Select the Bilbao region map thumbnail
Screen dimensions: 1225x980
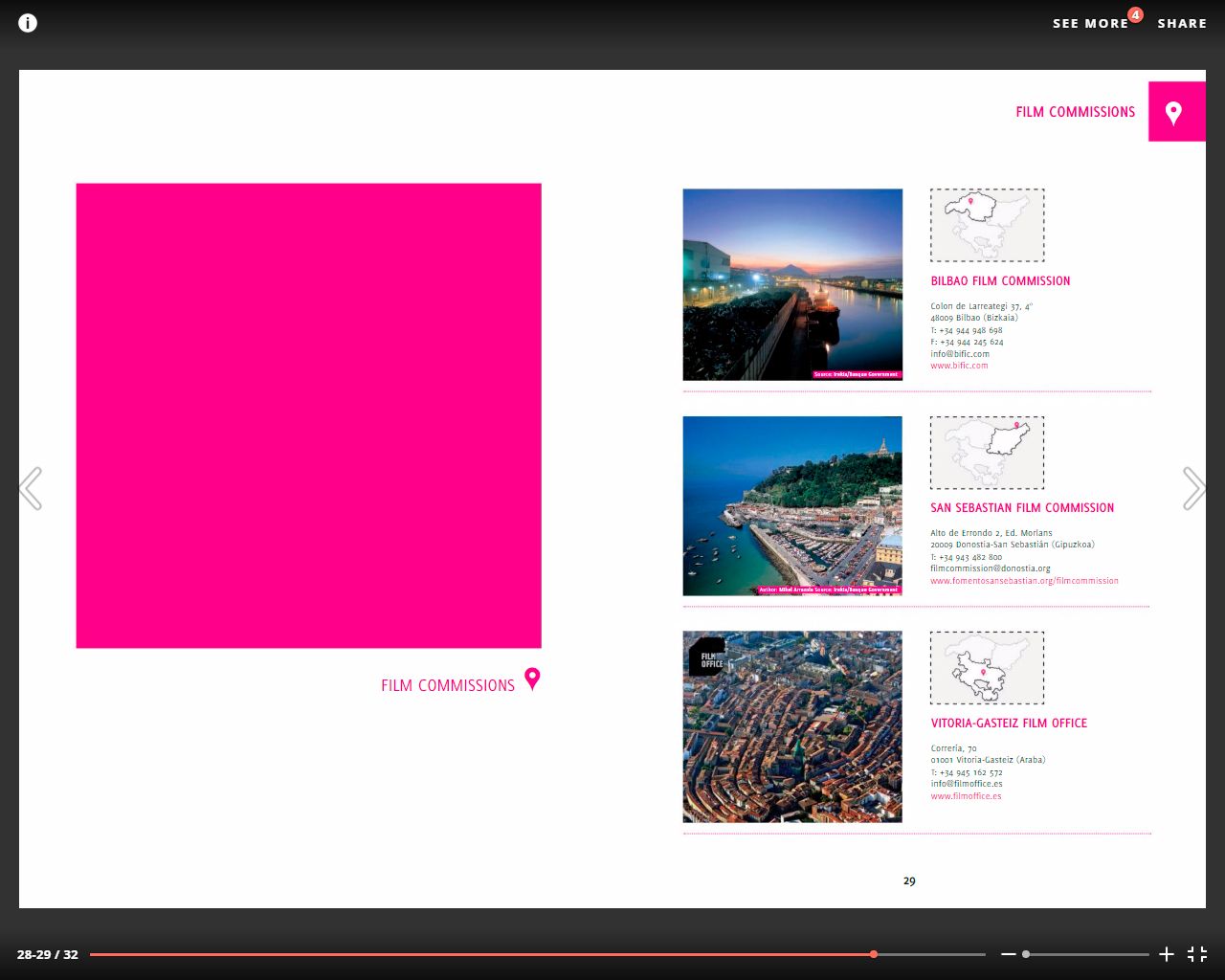tap(987, 225)
